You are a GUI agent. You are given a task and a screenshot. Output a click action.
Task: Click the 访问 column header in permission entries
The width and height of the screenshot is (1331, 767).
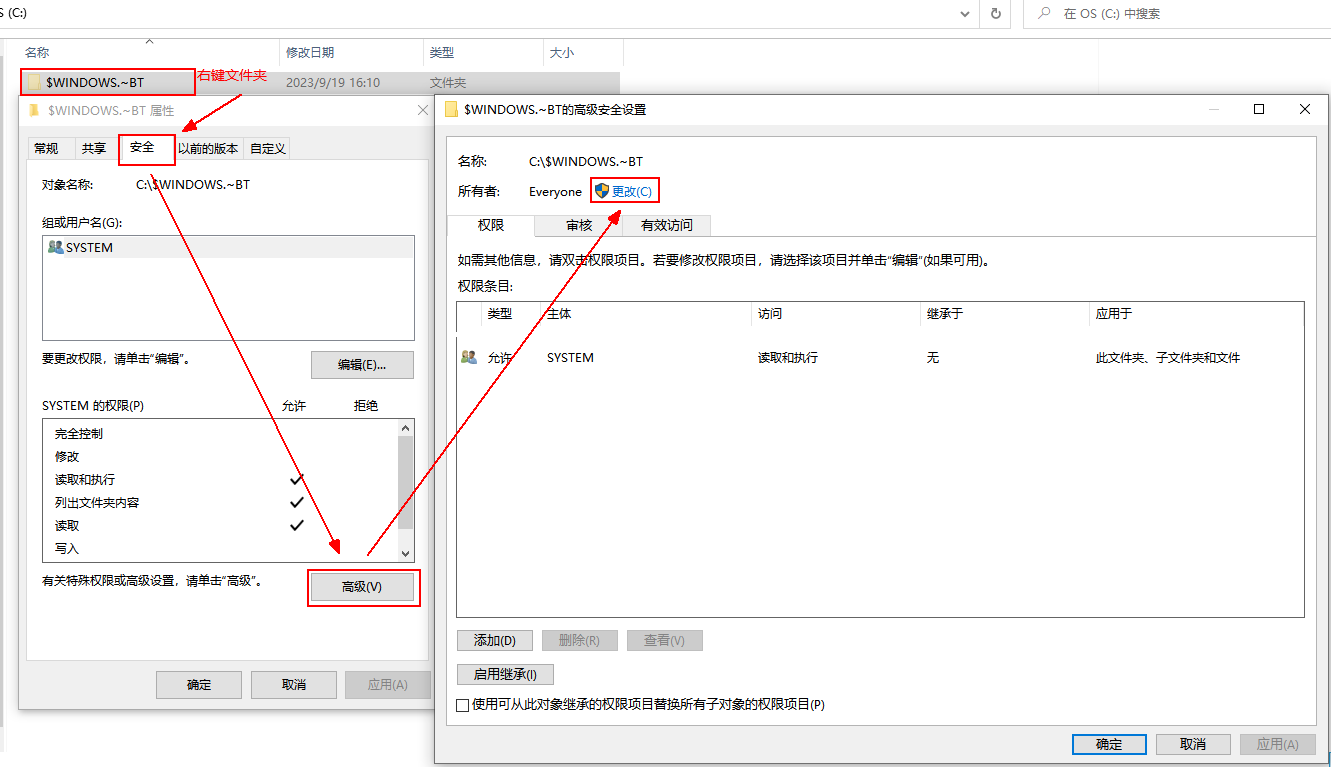pos(770,314)
